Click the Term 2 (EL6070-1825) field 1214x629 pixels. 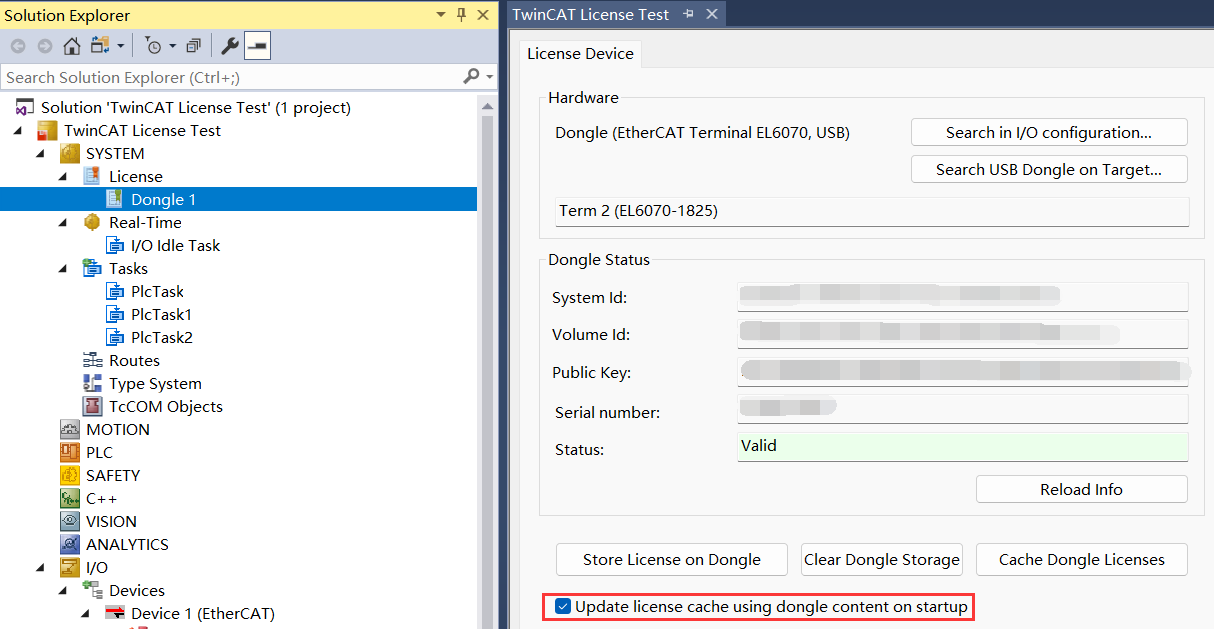click(x=872, y=211)
